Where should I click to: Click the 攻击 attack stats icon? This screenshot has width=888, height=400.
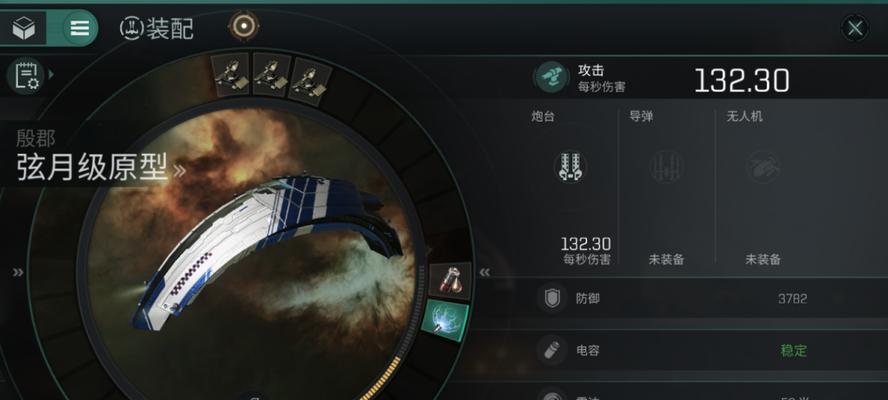click(x=551, y=78)
